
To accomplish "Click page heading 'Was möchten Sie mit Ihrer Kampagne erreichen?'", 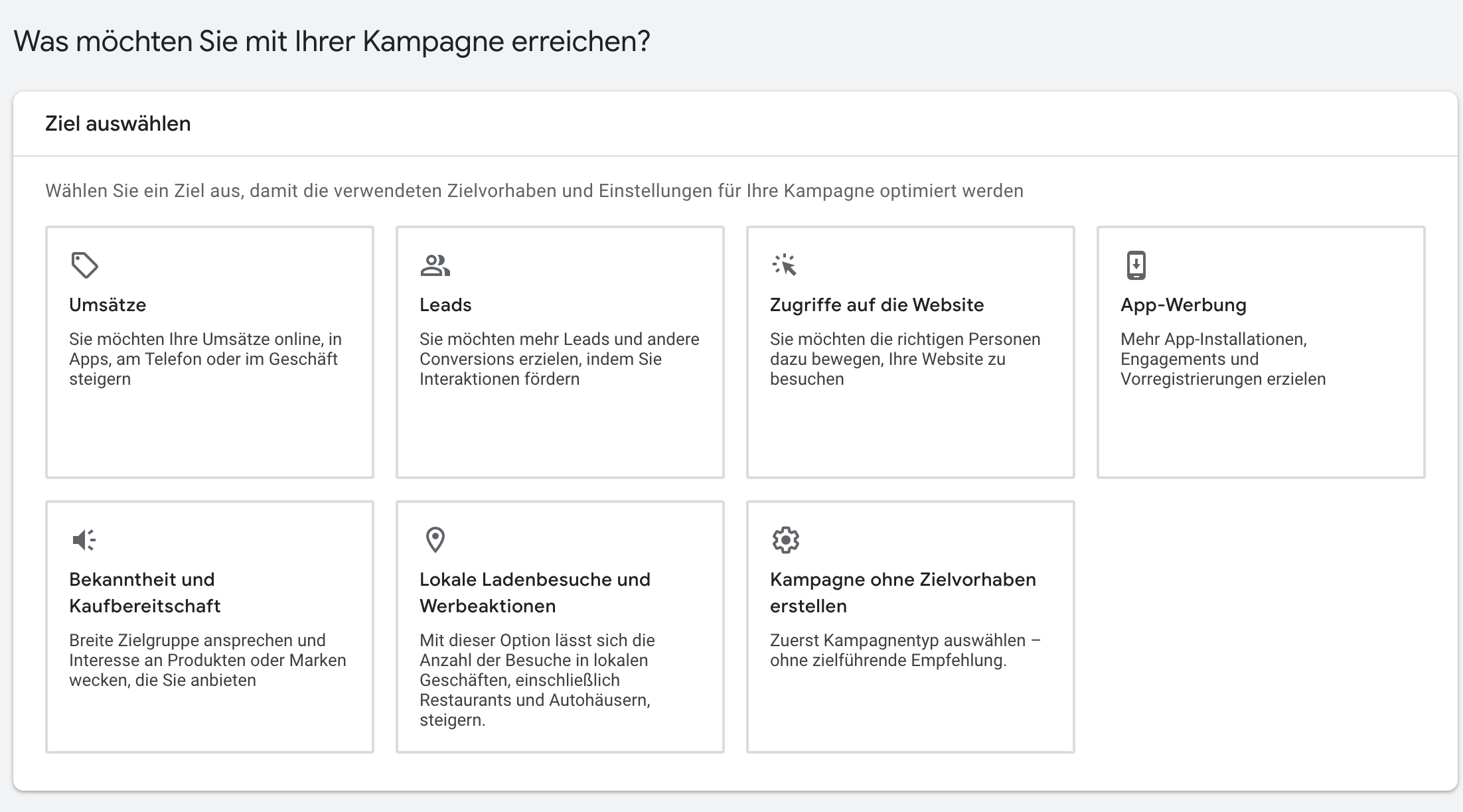I will (332, 41).
